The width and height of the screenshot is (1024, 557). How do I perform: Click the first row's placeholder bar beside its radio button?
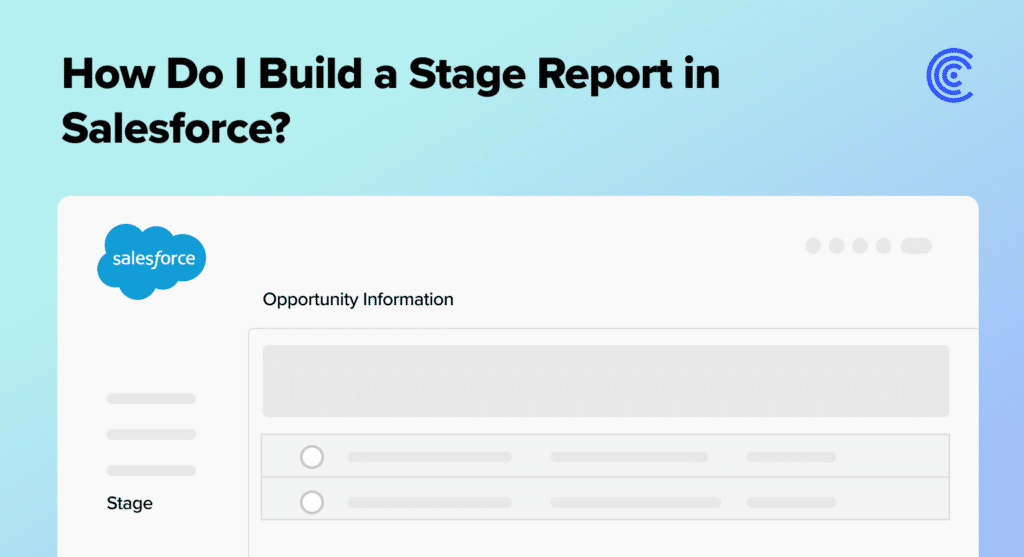(430, 457)
